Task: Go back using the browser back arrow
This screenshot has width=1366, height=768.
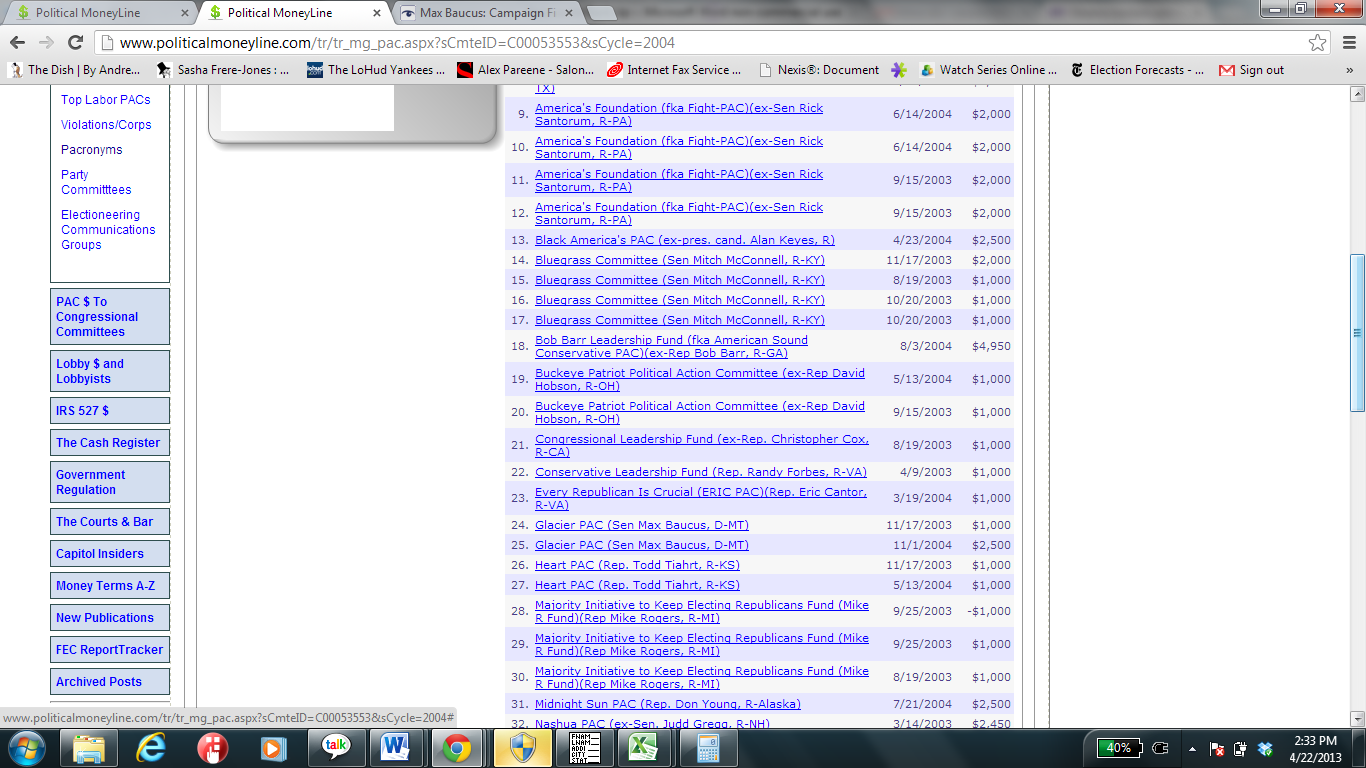Action: [x=17, y=42]
